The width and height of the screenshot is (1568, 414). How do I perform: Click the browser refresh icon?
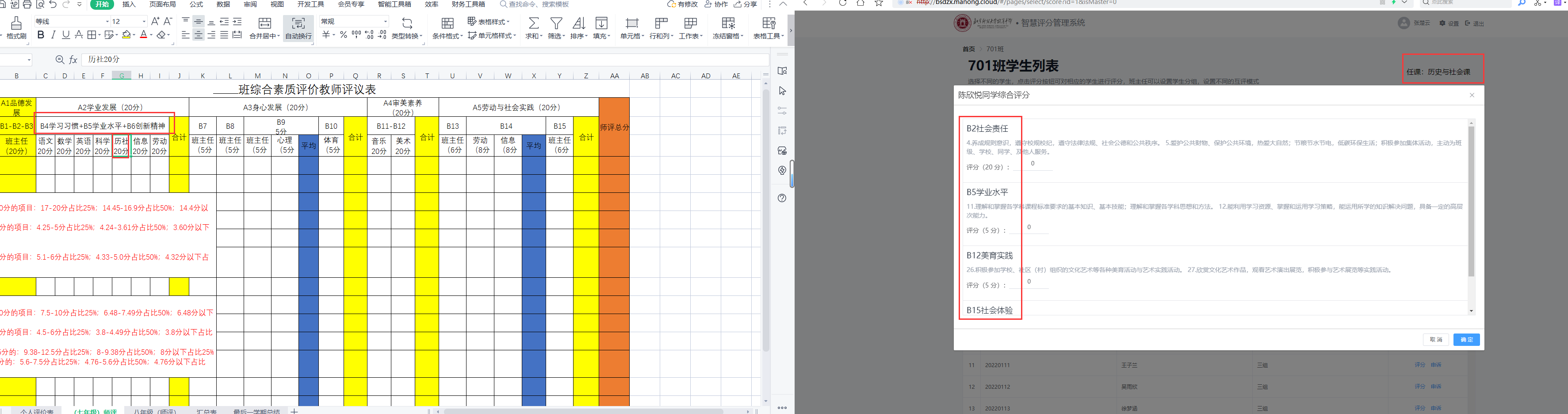coord(842,3)
